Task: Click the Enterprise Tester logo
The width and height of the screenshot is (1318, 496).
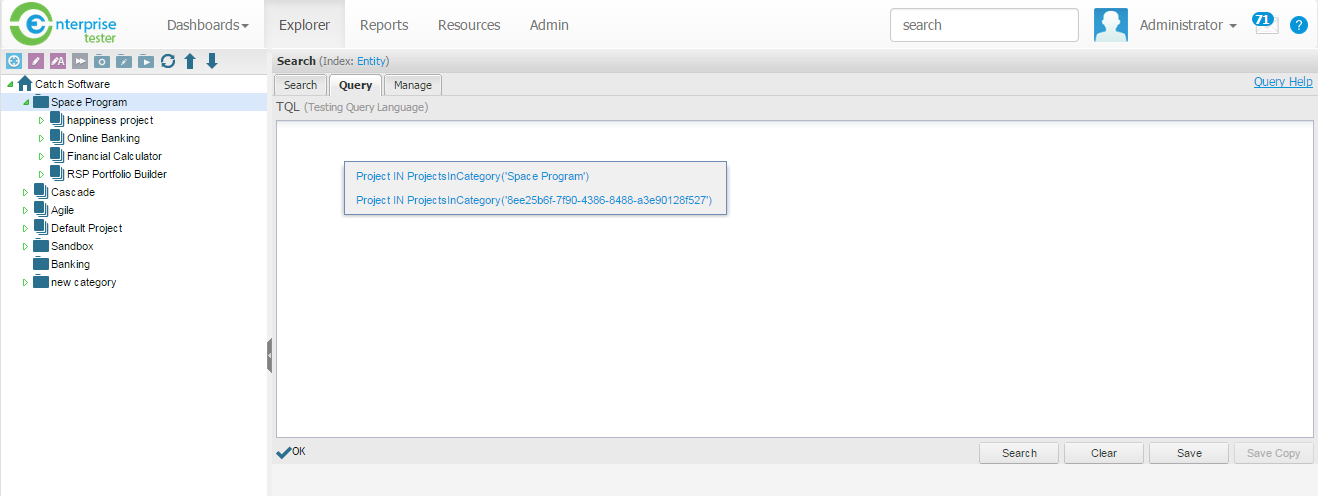Action: [67, 25]
